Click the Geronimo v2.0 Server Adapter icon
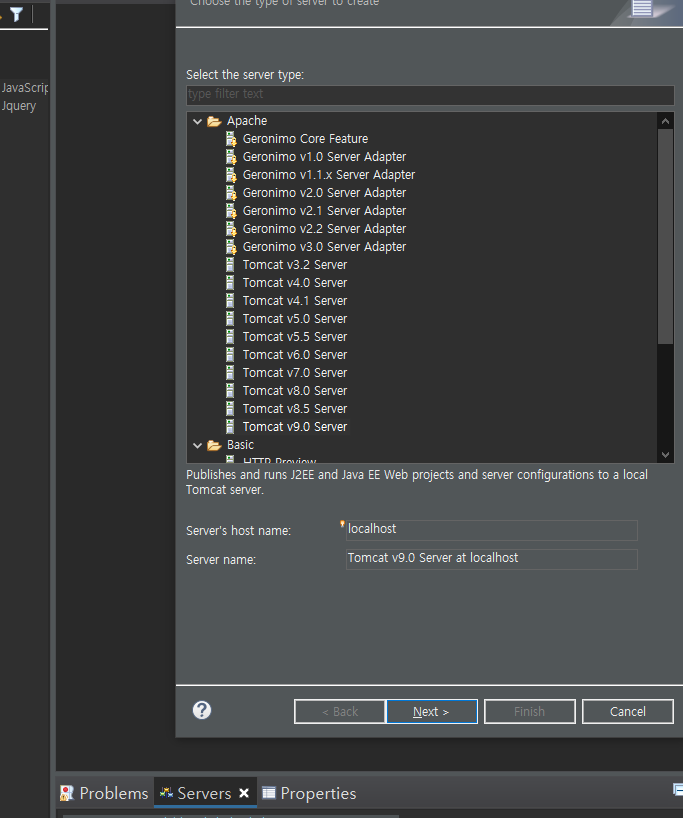Screen dimensions: 683x818 [231, 193]
